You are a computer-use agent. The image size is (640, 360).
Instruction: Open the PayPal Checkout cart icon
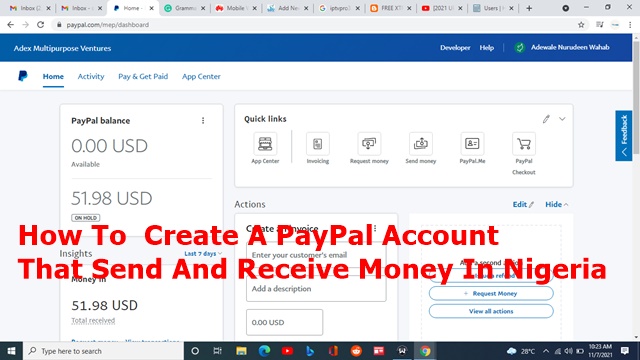524,144
